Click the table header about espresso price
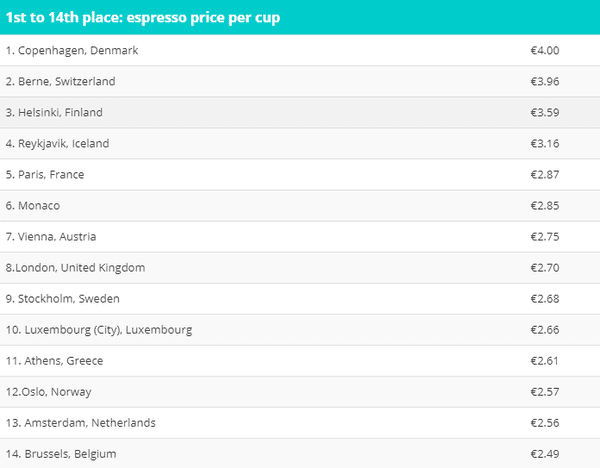Viewport: 600px width, 468px height. point(300,17)
